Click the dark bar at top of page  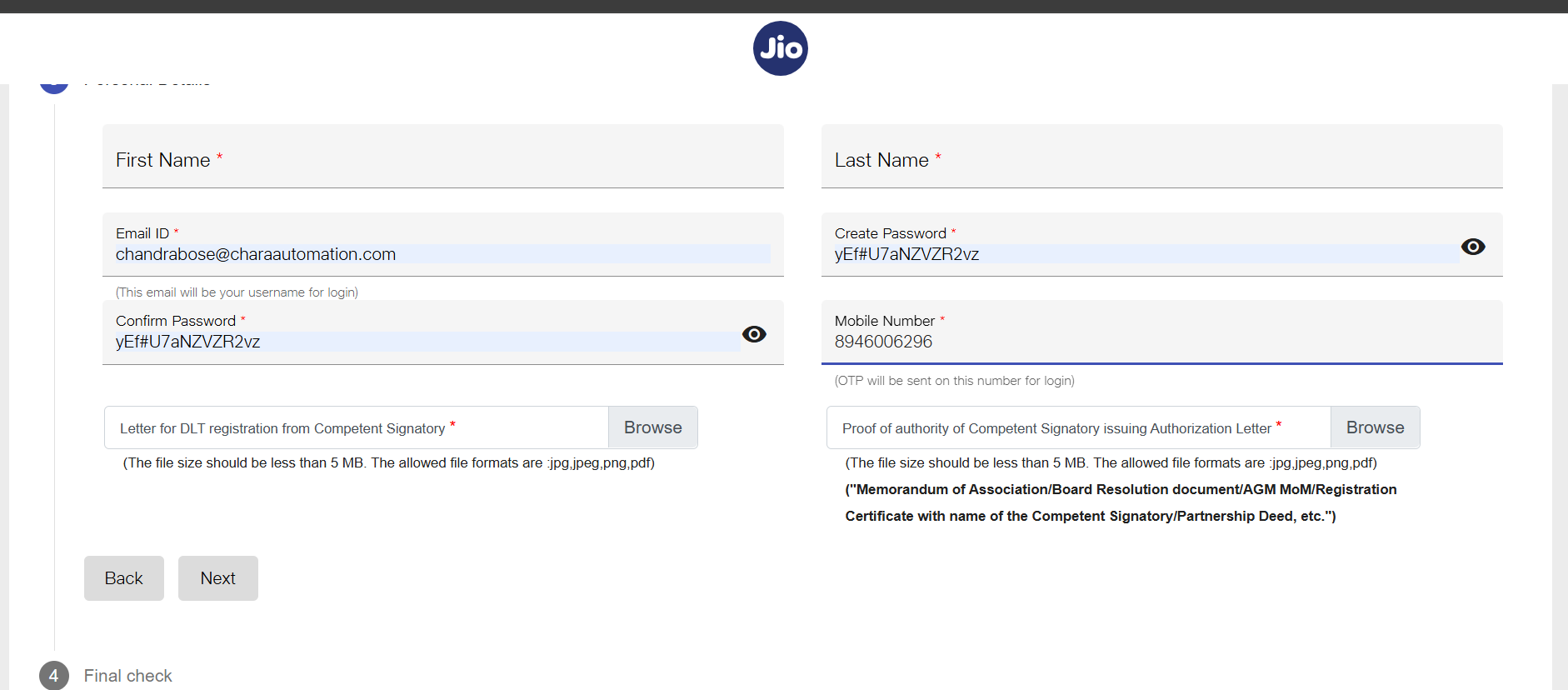click(x=783, y=6)
